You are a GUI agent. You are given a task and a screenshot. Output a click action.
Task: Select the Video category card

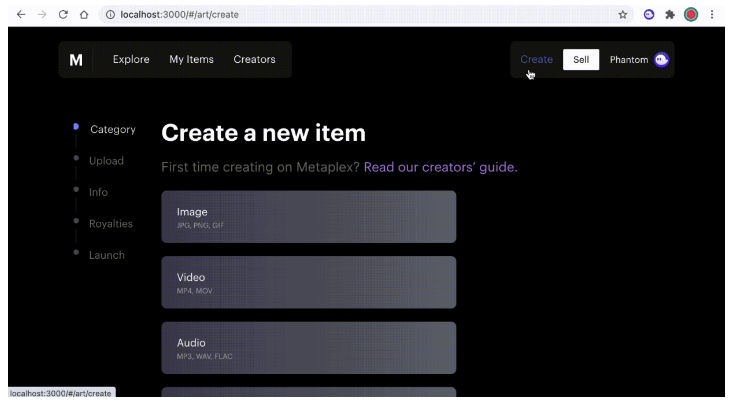[x=309, y=282]
